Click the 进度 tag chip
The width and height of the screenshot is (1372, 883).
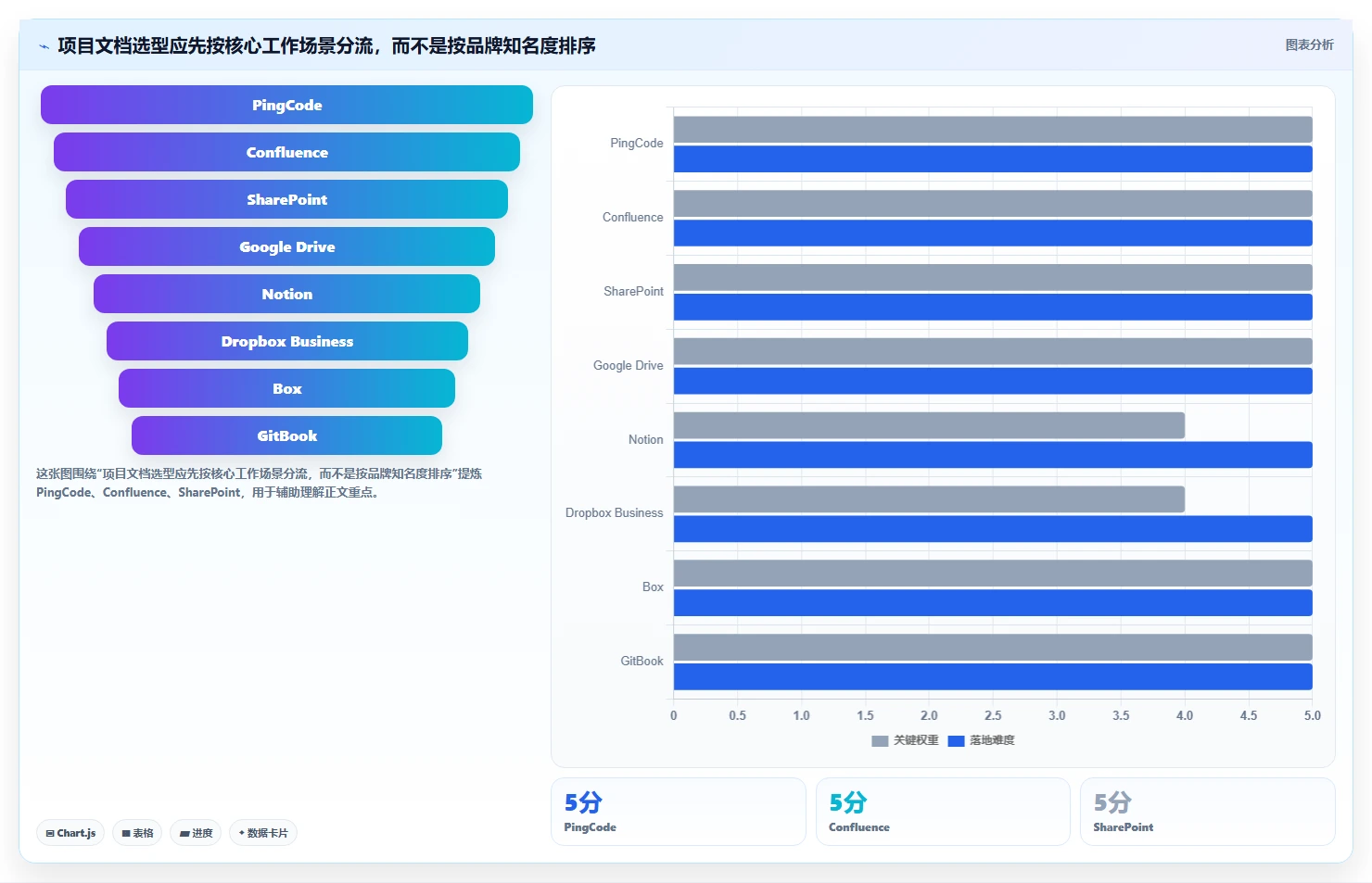[196, 833]
